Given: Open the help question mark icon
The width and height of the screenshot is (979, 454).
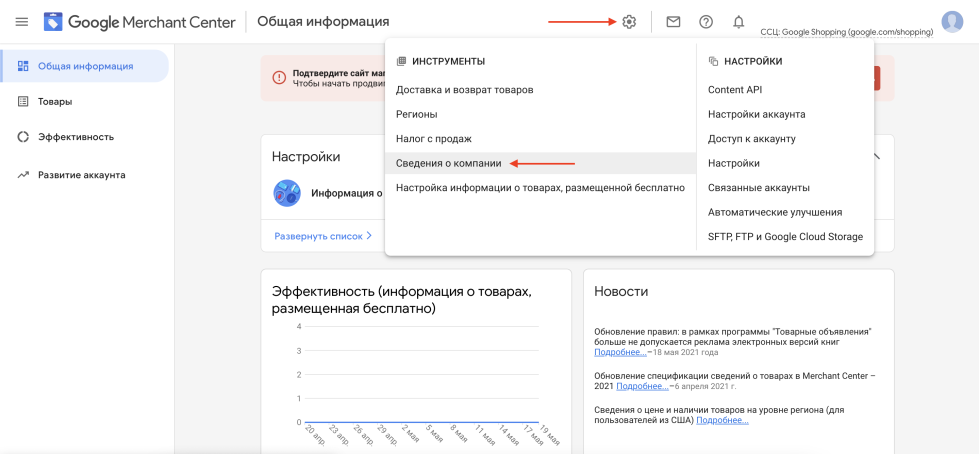Looking at the screenshot, I should point(706,22).
